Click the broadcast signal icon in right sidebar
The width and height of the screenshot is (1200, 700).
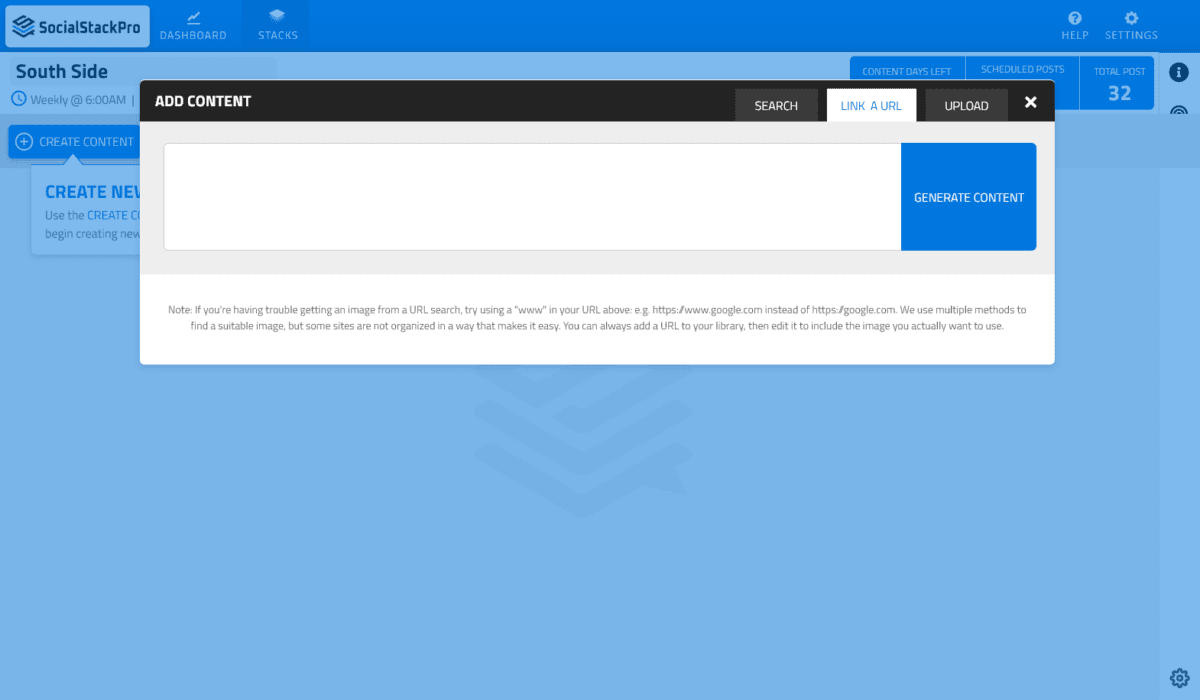click(1179, 111)
